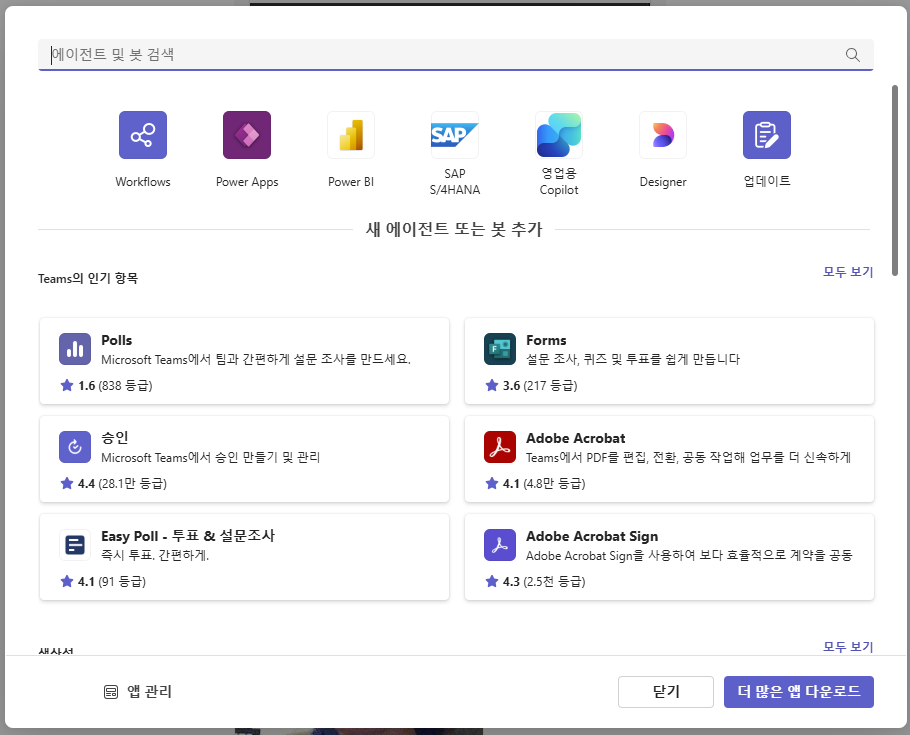Screen dimensions: 910x735
Task: Select the Designer app icon
Action: pos(663,135)
